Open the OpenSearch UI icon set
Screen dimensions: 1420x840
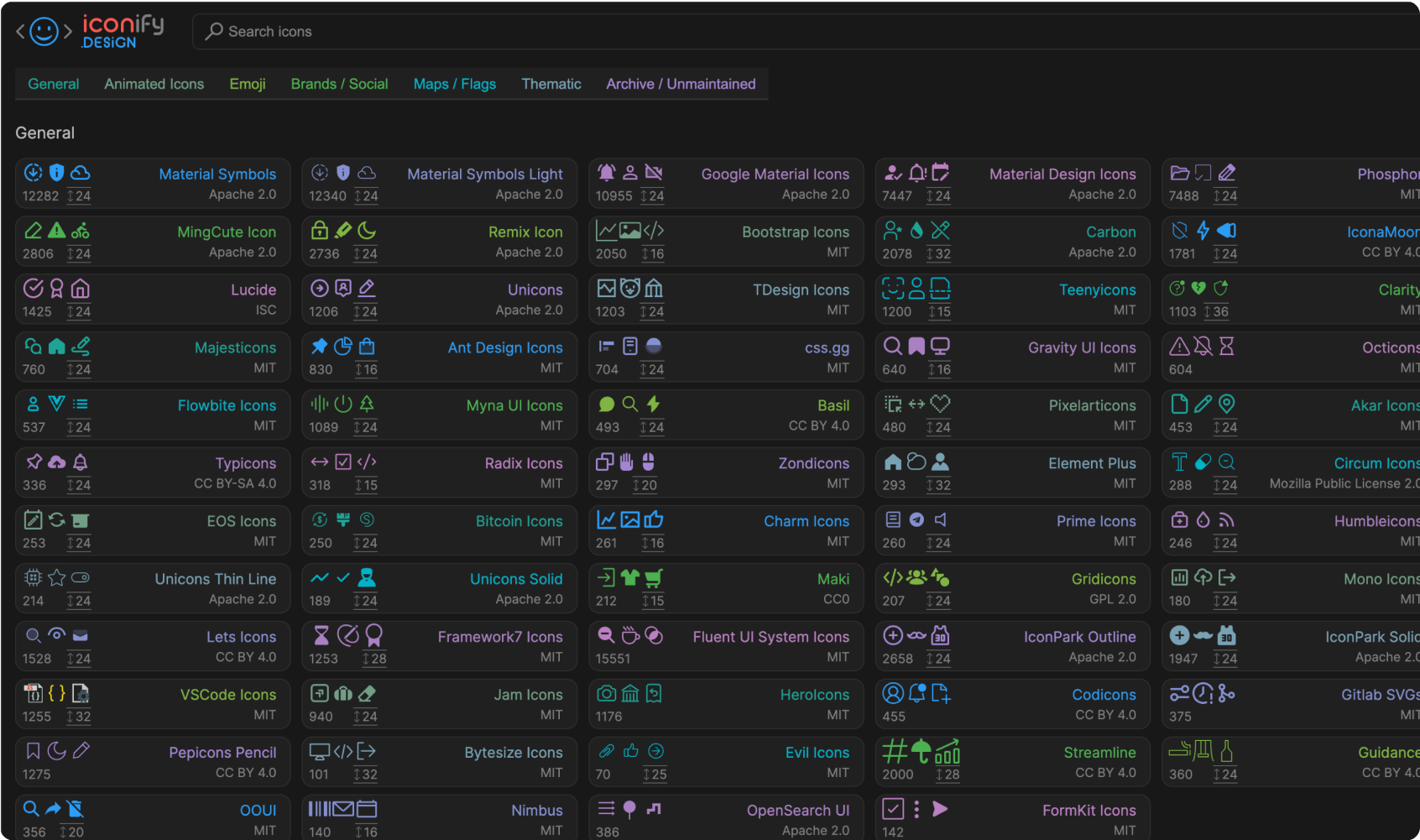726,817
